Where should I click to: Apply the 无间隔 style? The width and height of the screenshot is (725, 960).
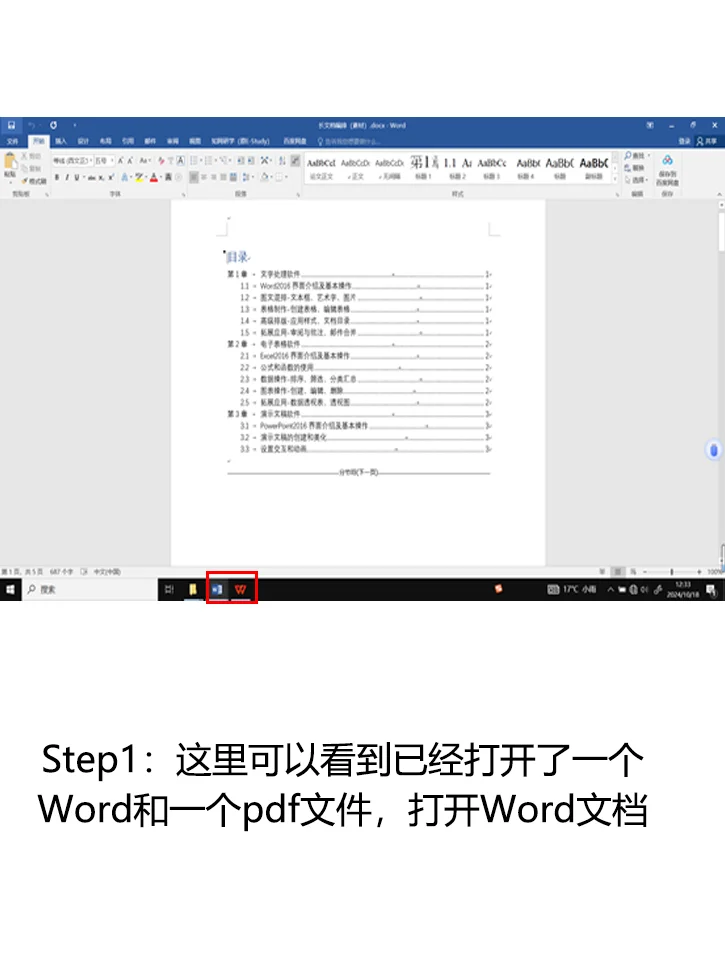[389, 168]
